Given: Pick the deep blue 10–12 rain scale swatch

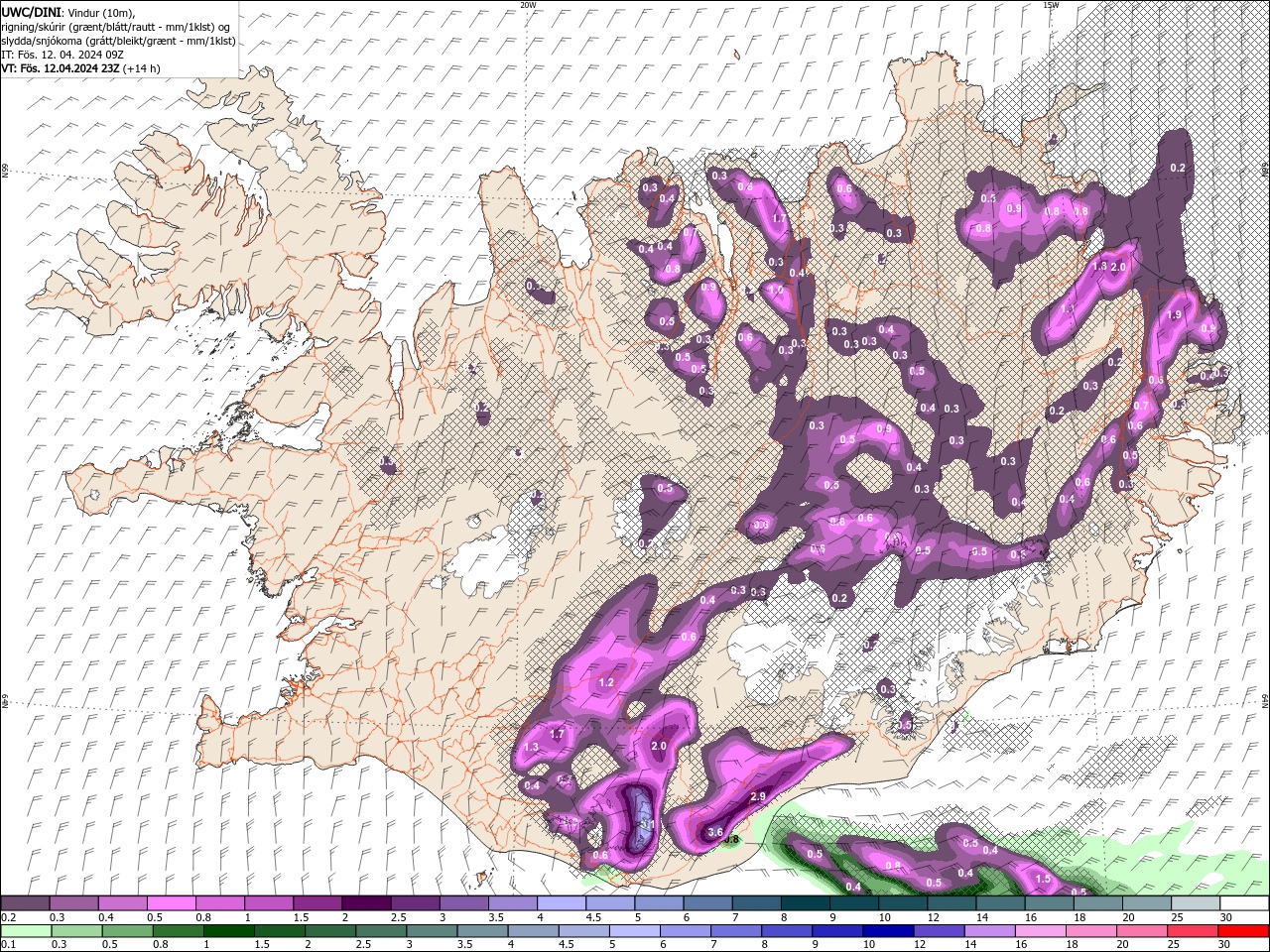Looking at the screenshot, I should pyautogui.click(x=889, y=931).
